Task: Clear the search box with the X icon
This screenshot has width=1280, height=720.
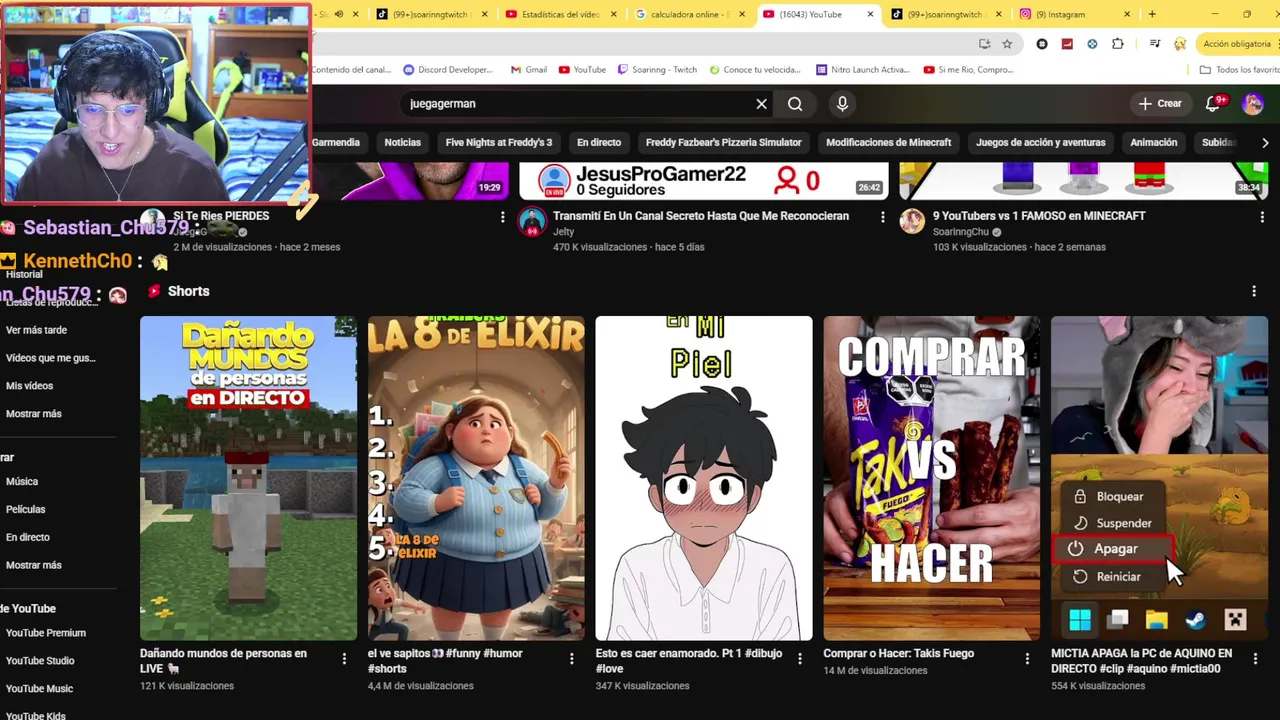Action: pyautogui.click(x=761, y=104)
